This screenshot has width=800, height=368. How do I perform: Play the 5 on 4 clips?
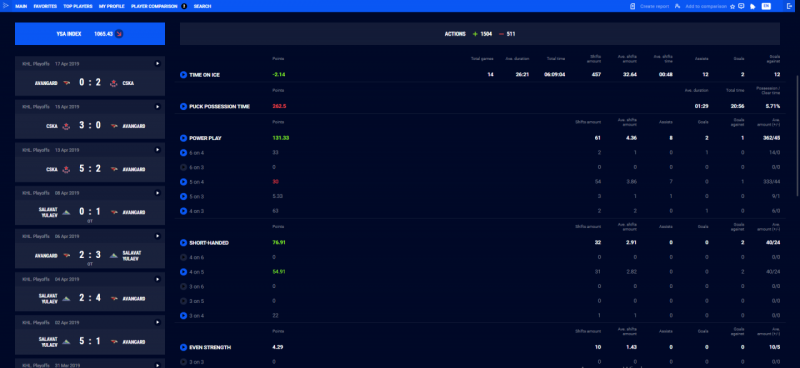click(x=183, y=181)
